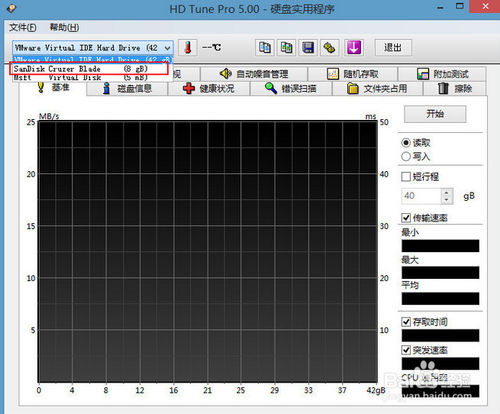Image resolution: width=500 pixels, height=414 pixels.
Task: Open the 健康状况 tab with red cross
Action: pos(209,89)
